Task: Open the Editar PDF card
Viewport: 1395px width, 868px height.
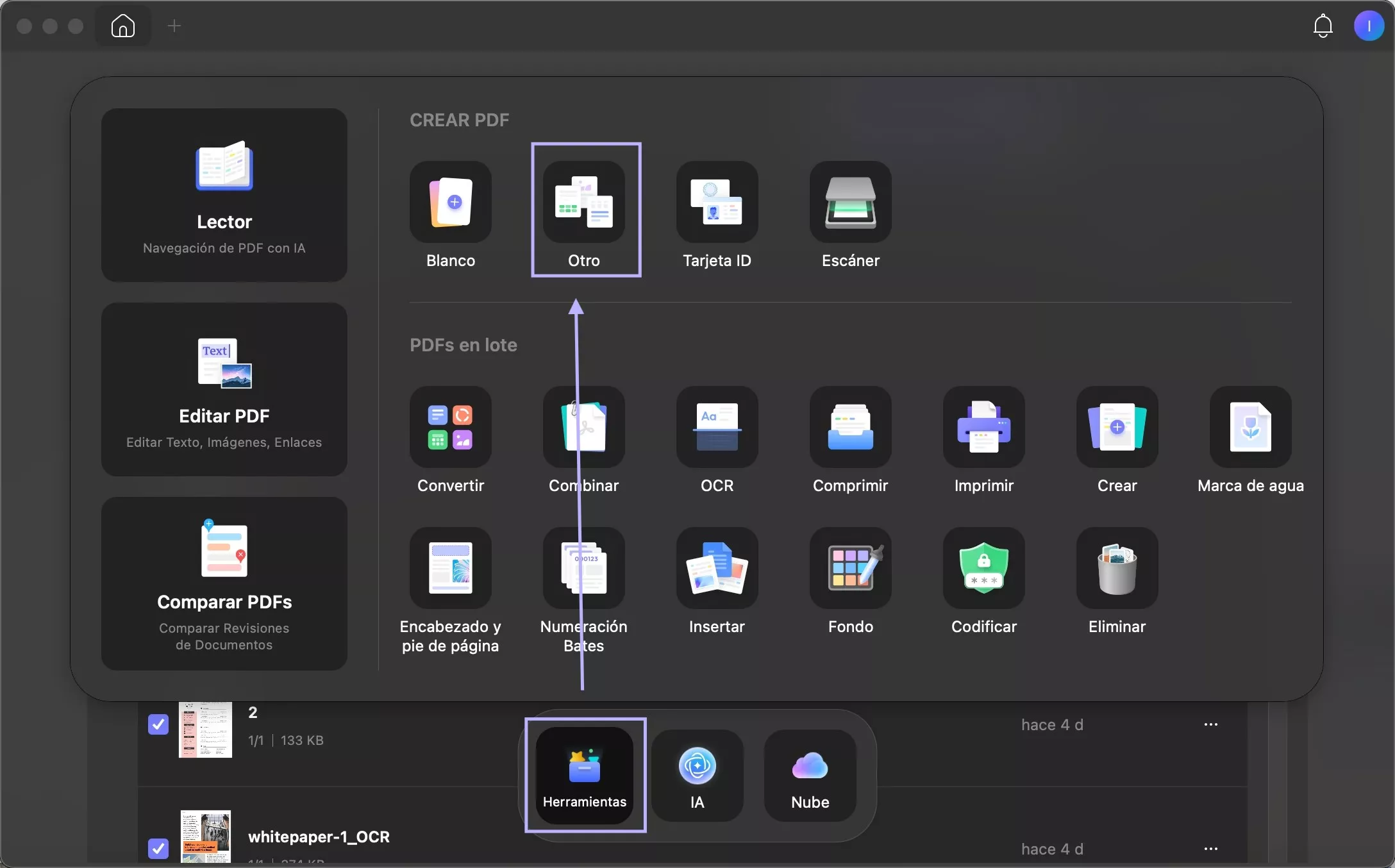Action: (224, 389)
